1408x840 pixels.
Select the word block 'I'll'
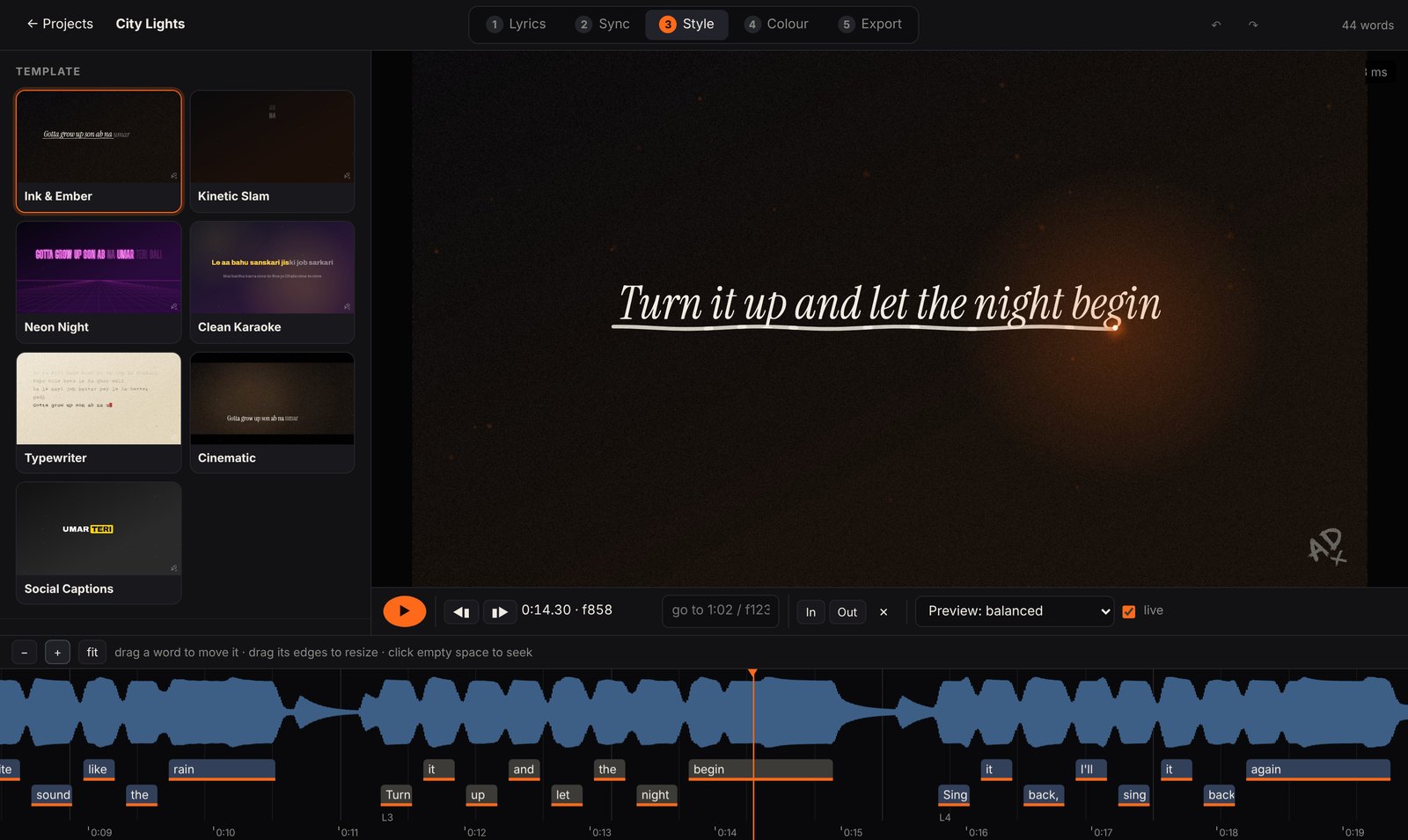1091,770
